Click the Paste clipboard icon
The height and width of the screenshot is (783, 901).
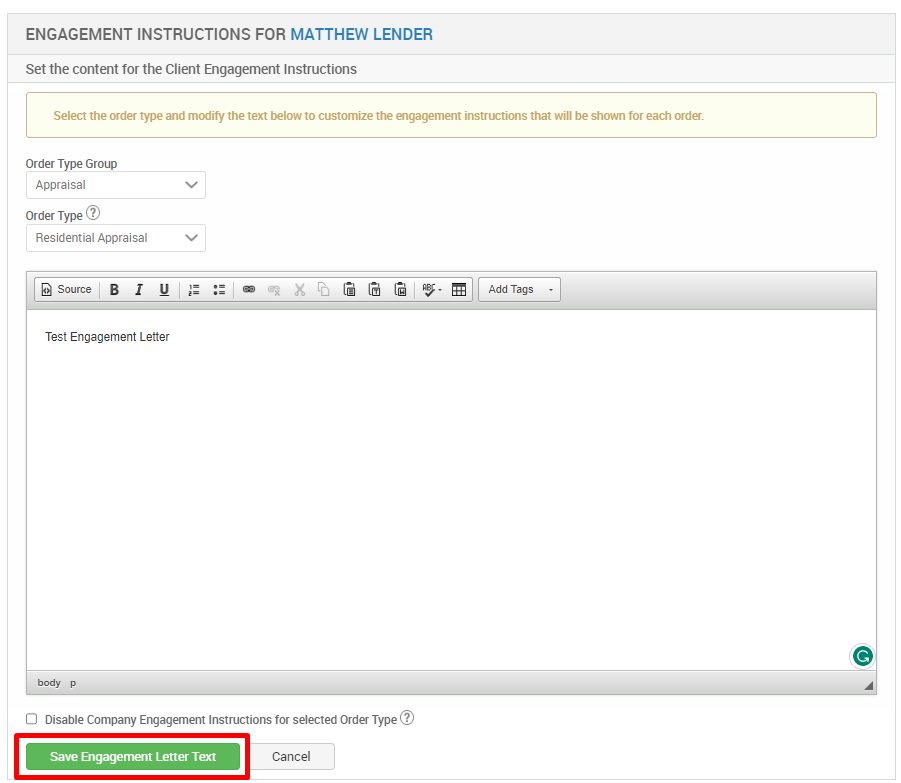(349, 290)
